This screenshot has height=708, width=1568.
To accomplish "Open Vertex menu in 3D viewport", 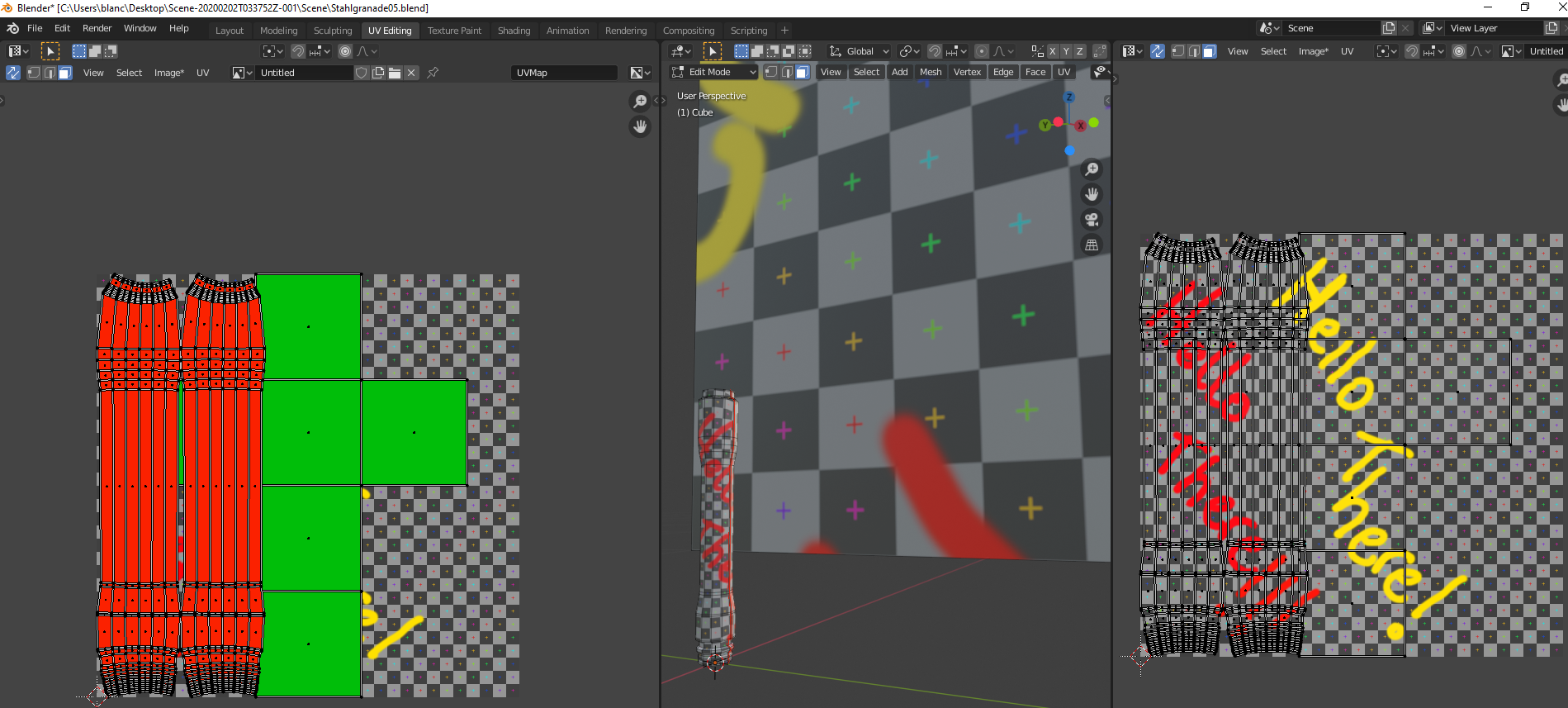I will click(967, 72).
